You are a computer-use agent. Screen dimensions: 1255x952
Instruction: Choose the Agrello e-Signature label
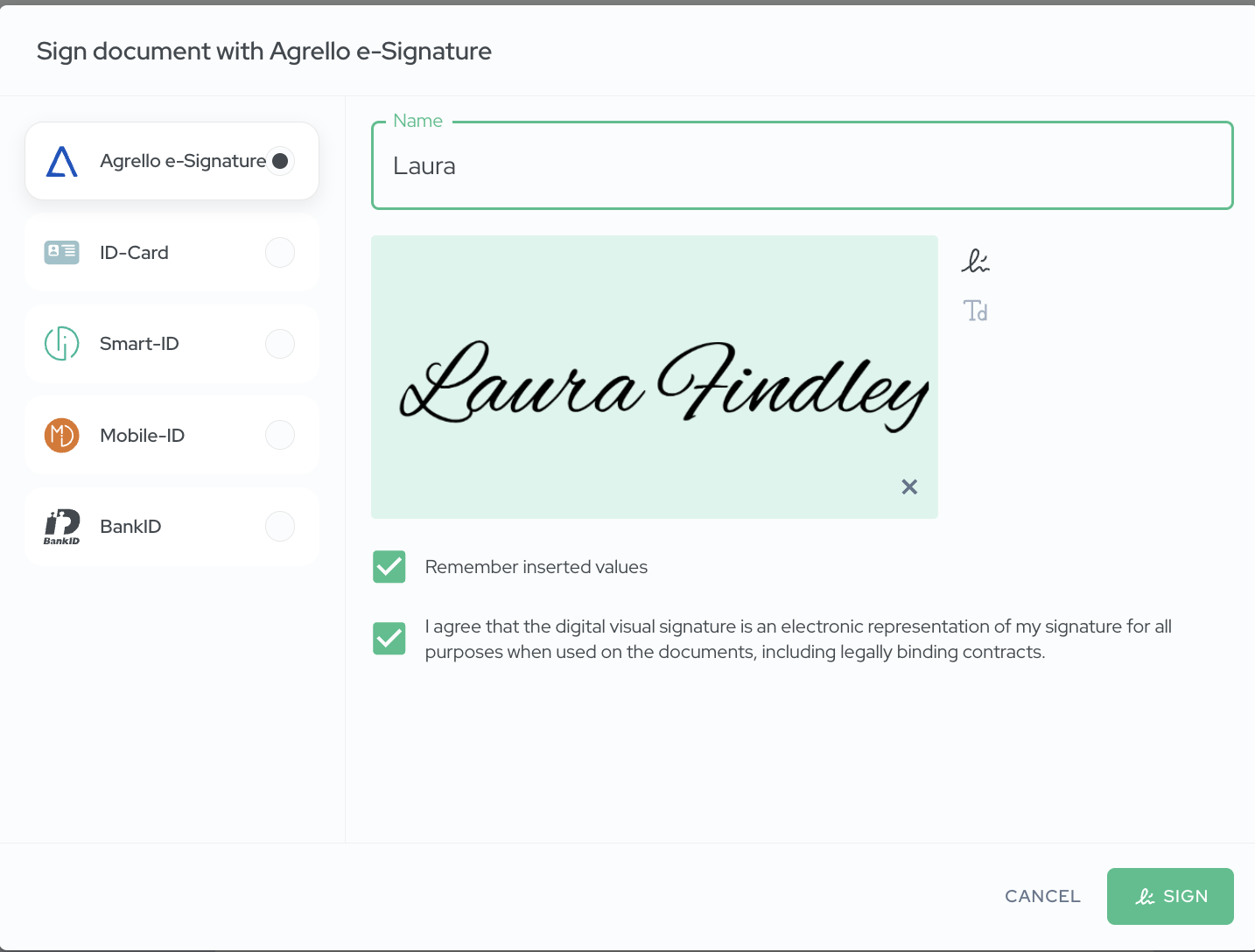click(x=183, y=161)
